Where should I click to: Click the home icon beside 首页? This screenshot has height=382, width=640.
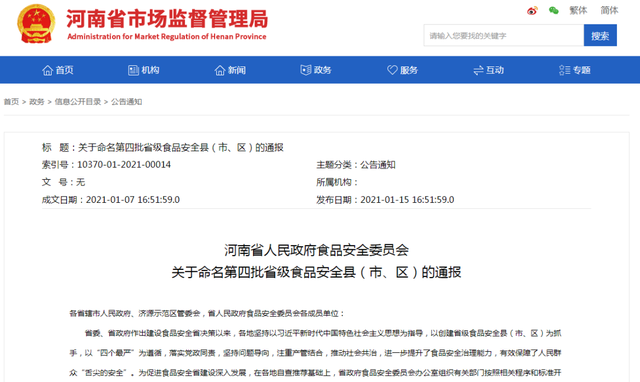coord(47,70)
